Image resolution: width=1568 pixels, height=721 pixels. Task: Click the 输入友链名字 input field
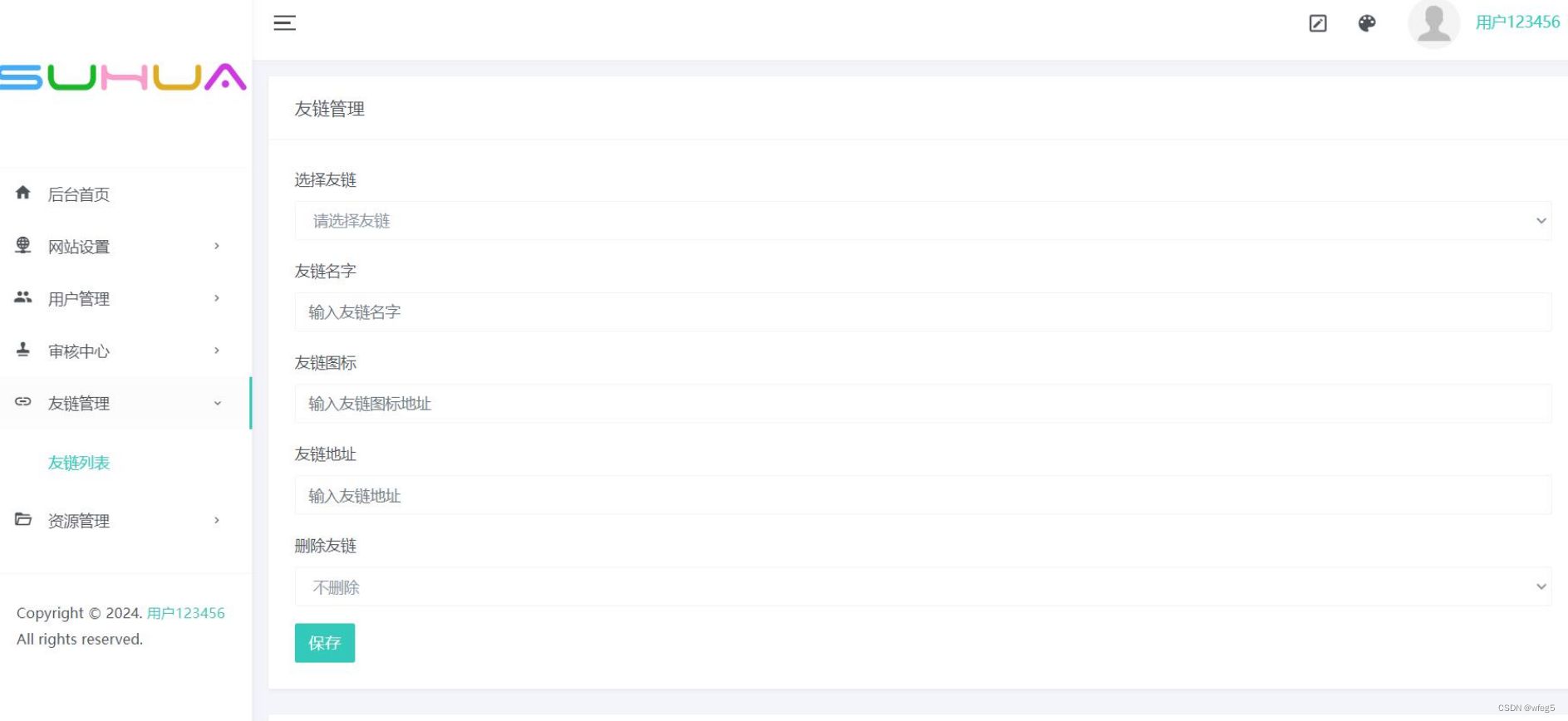[922, 312]
